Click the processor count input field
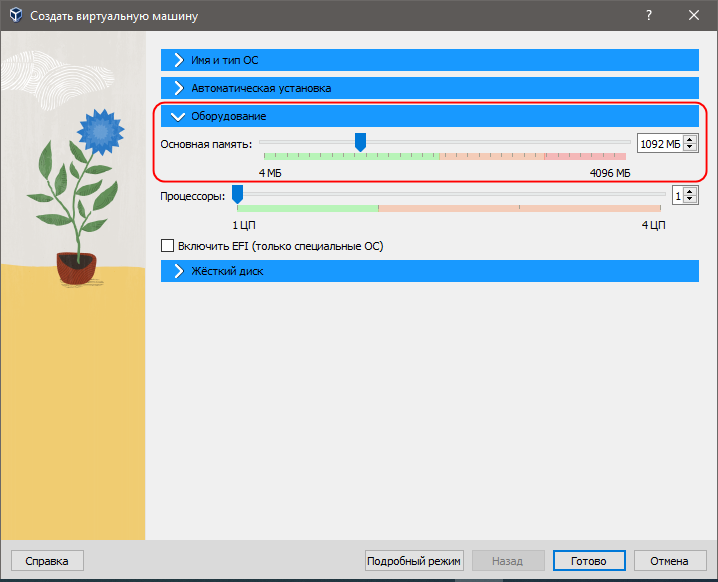 coord(678,196)
